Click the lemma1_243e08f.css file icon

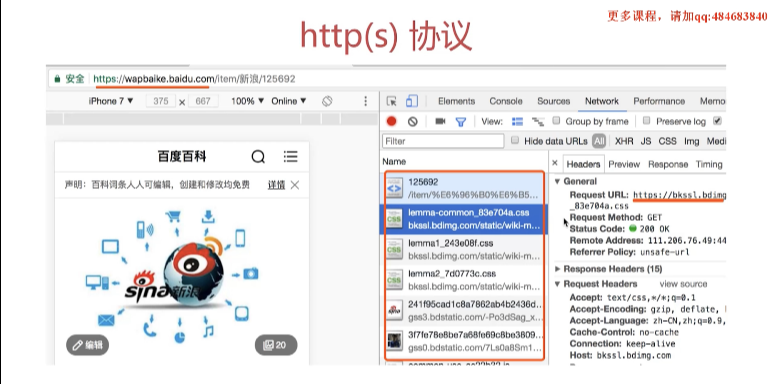pos(394,249)
